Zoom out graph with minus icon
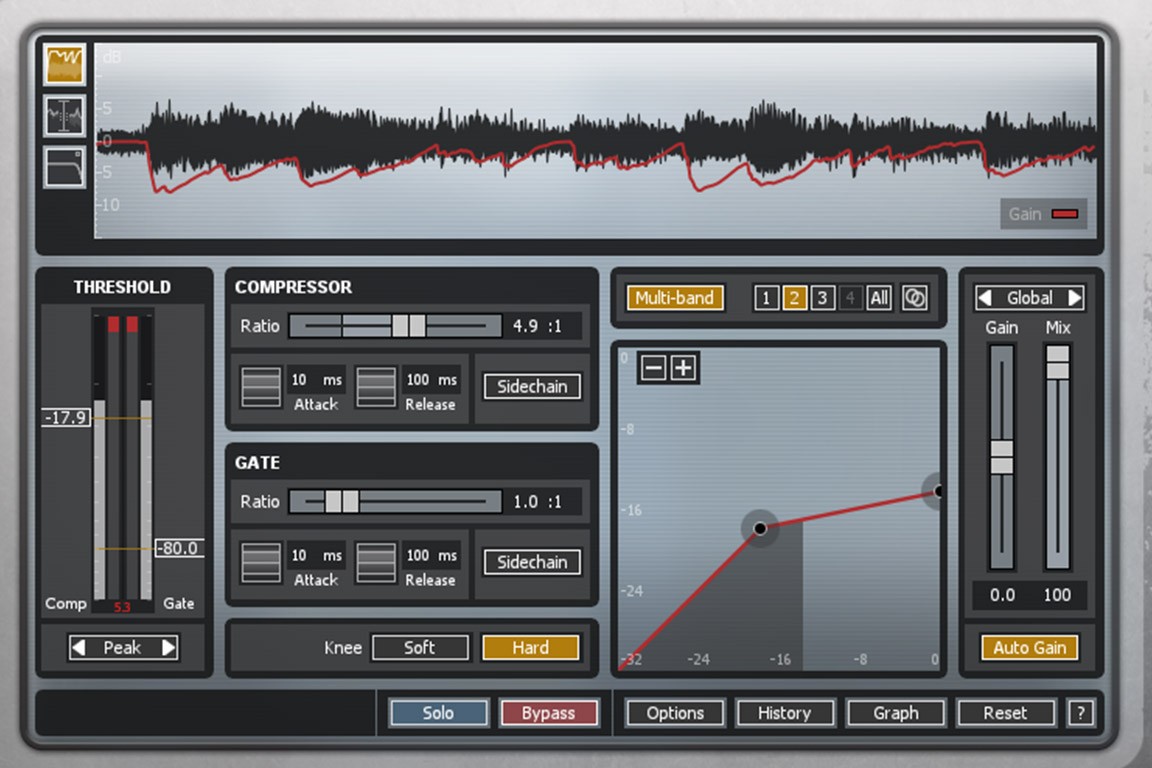Screen dimensions: 1152x768 [x=653, y=367]
